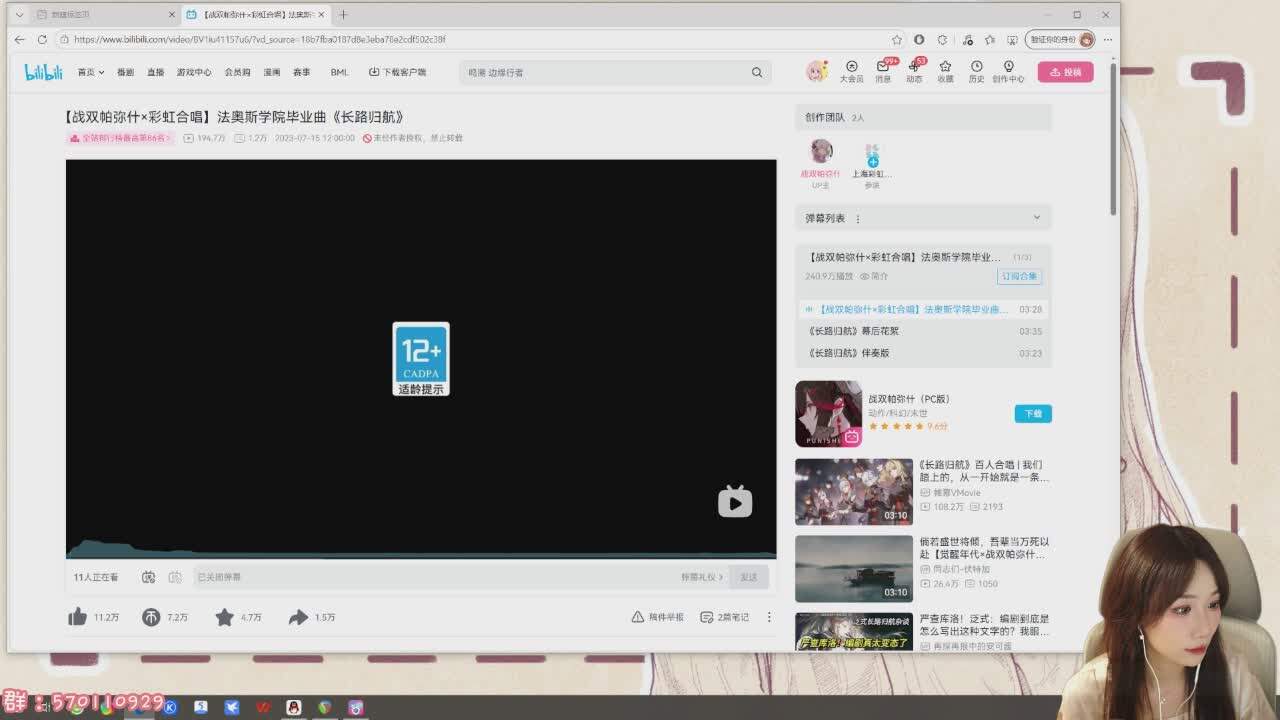Open 百人合唱 recommended video thumbnail
The image size is (1280, 720).
click(854, 491)
